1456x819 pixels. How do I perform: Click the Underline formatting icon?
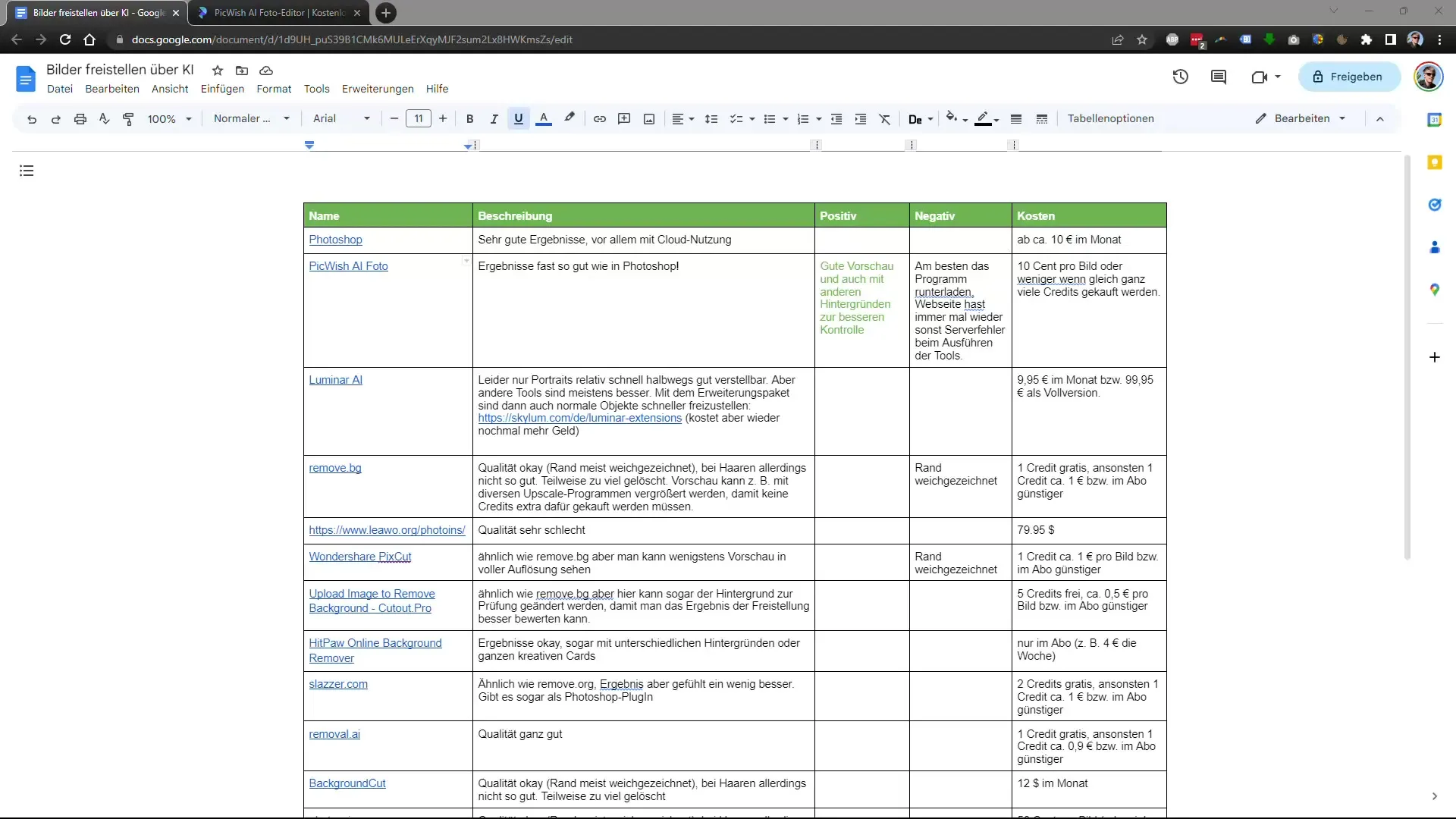point(518,118)
